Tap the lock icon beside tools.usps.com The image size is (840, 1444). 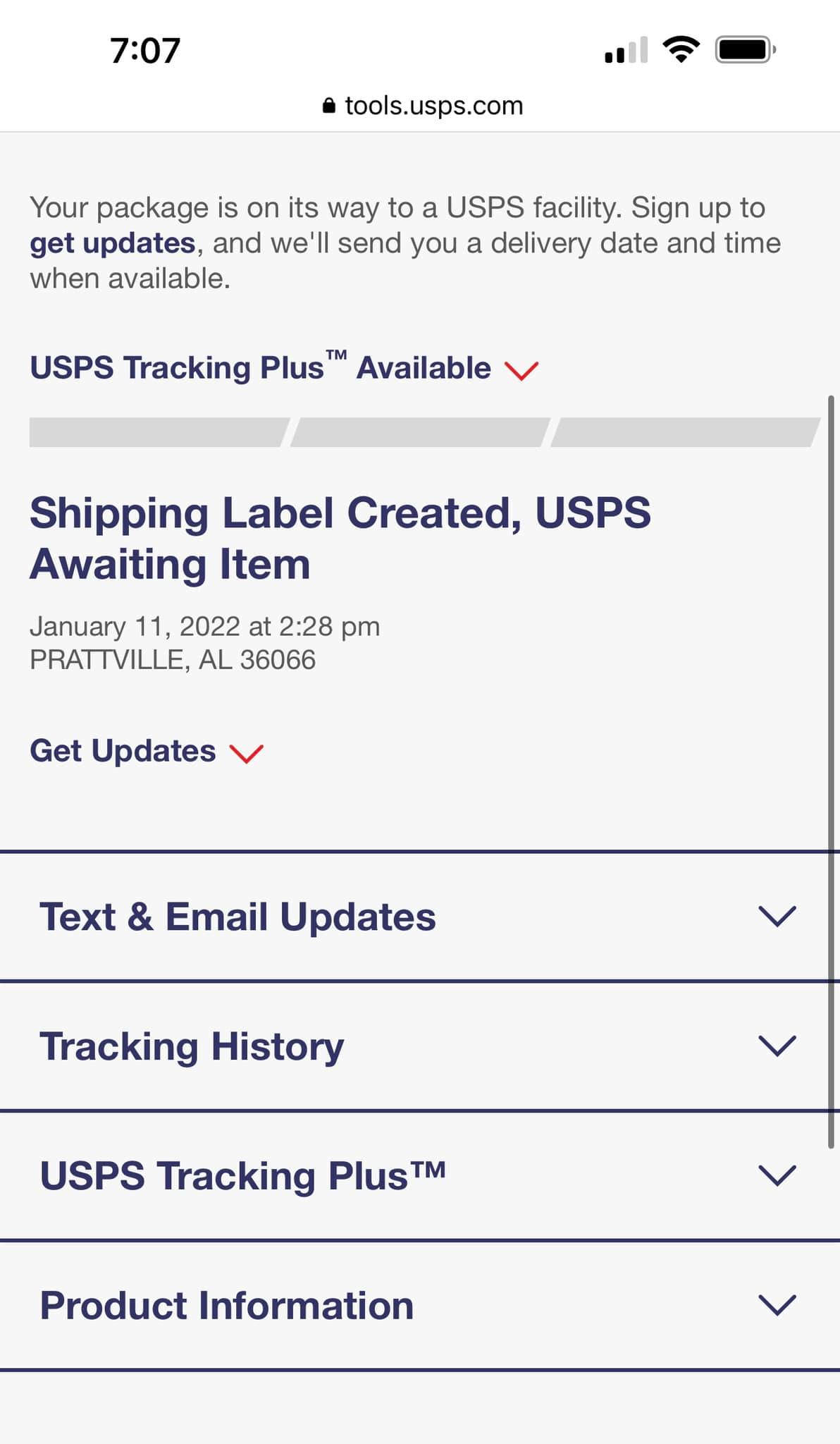click(328, 106)
